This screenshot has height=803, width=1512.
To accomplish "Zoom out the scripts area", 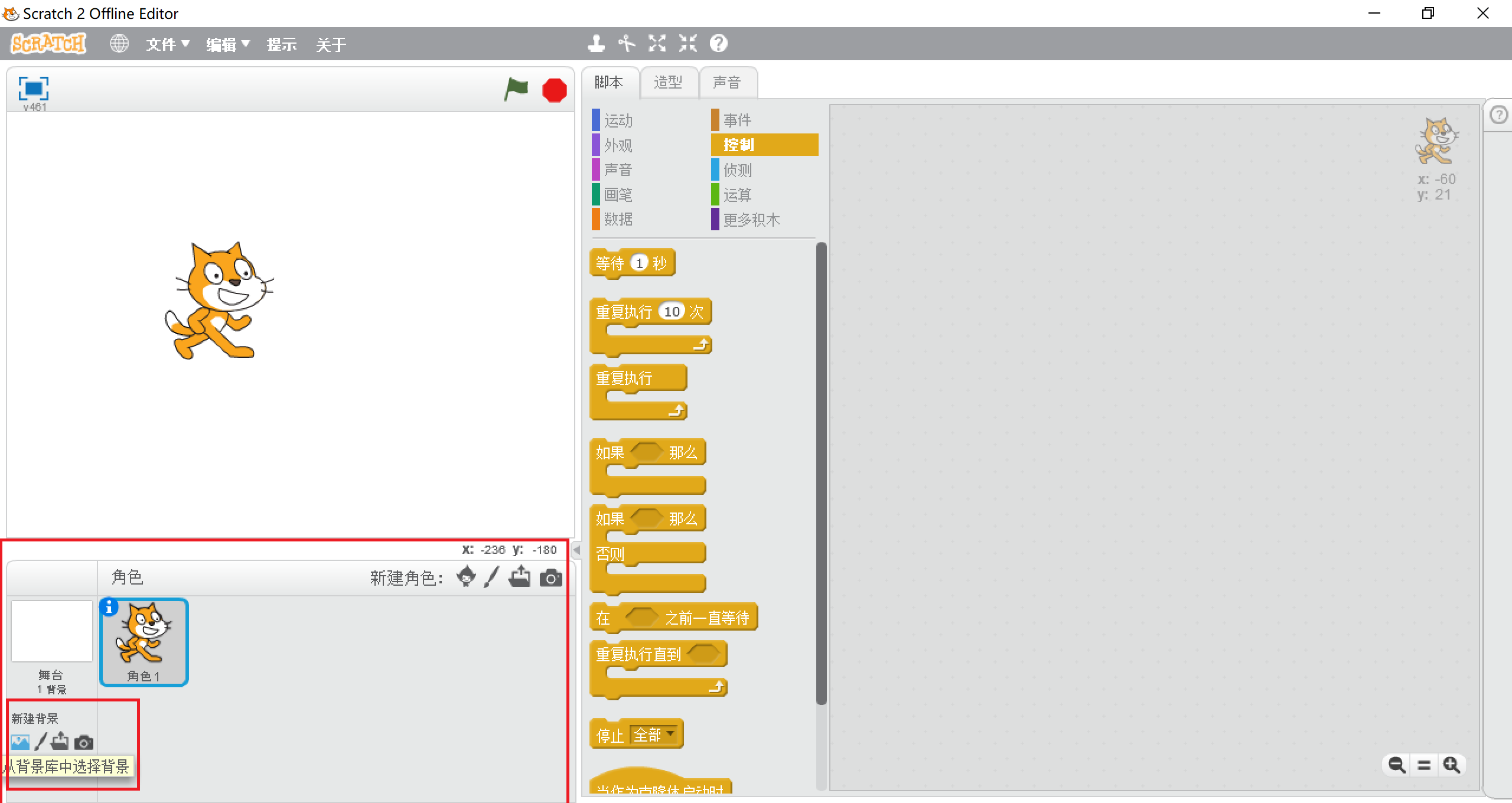I will 1397,765.
